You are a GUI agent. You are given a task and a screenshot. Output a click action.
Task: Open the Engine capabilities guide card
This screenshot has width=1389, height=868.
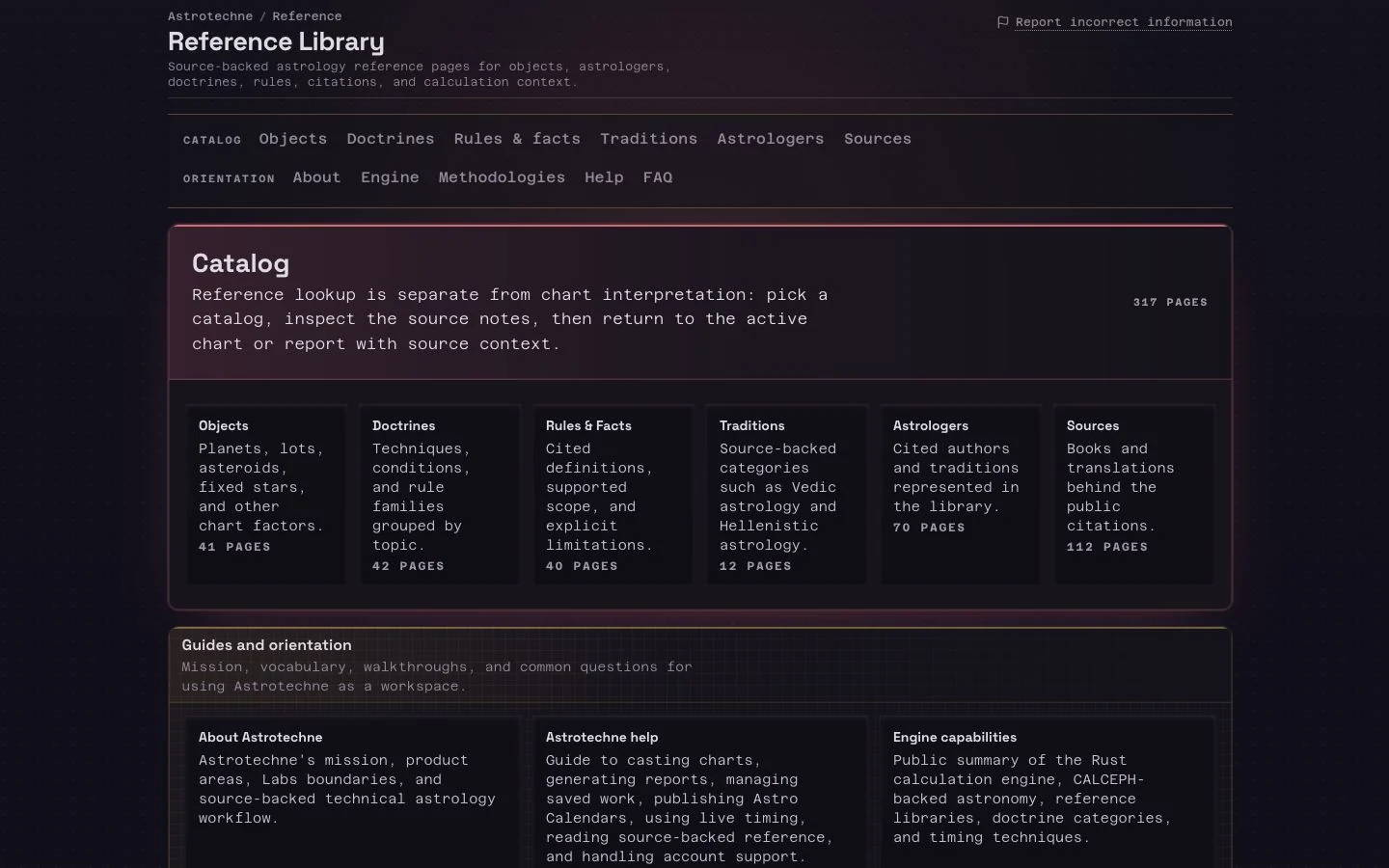click(1048, 793)
